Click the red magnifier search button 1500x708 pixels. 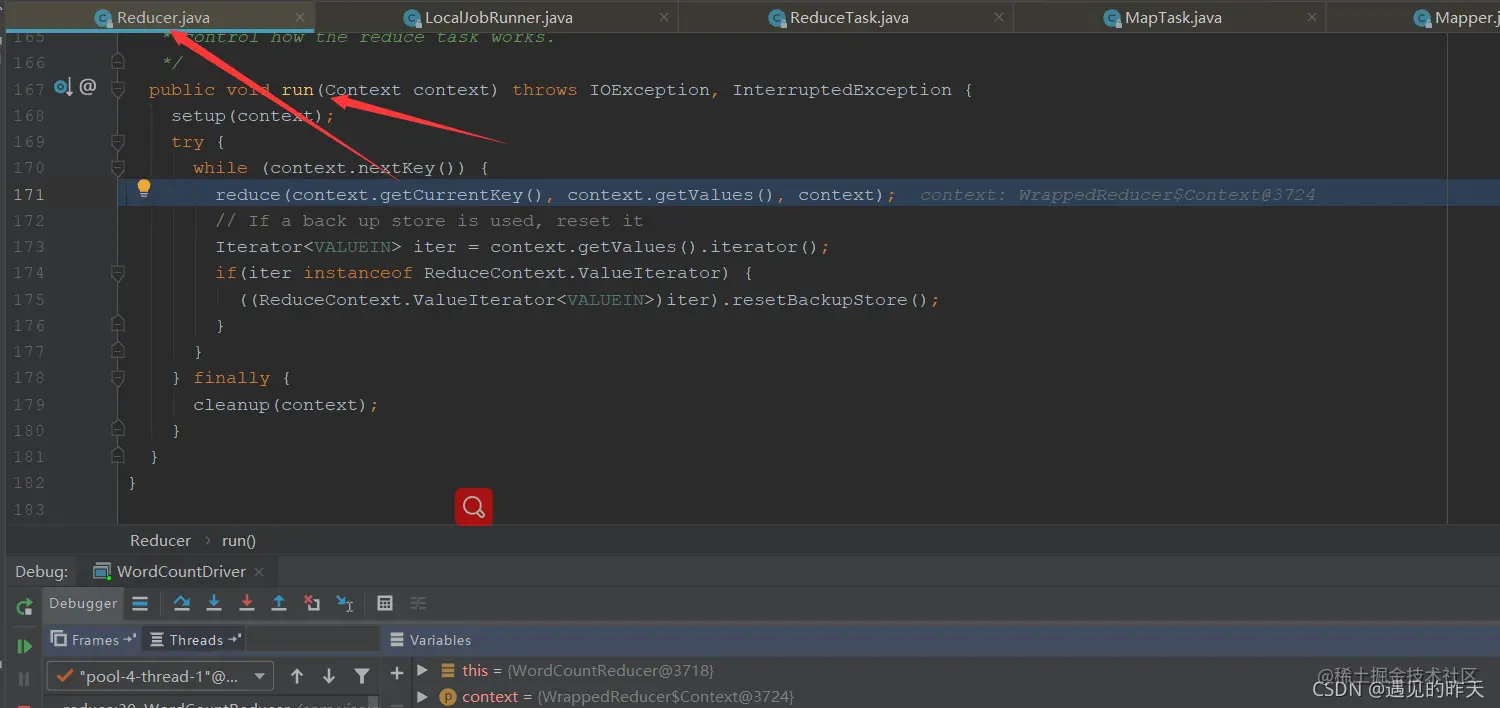(474, 507)
